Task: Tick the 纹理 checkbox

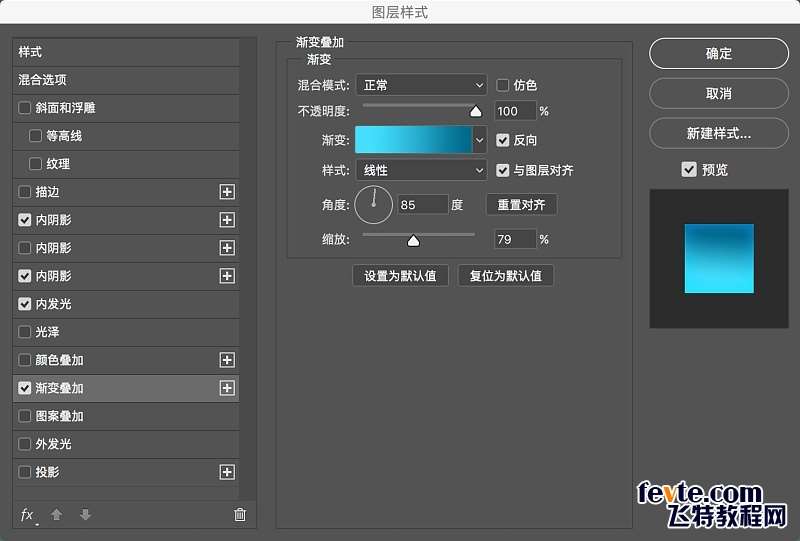Action: pos(35,164)
